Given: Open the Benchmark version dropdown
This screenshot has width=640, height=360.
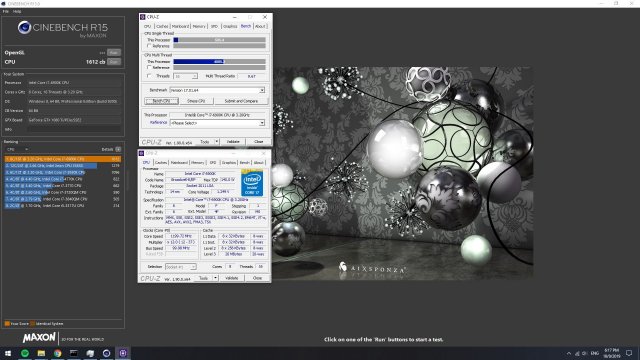Looking at the screenshot, I should tap(217, 90).
